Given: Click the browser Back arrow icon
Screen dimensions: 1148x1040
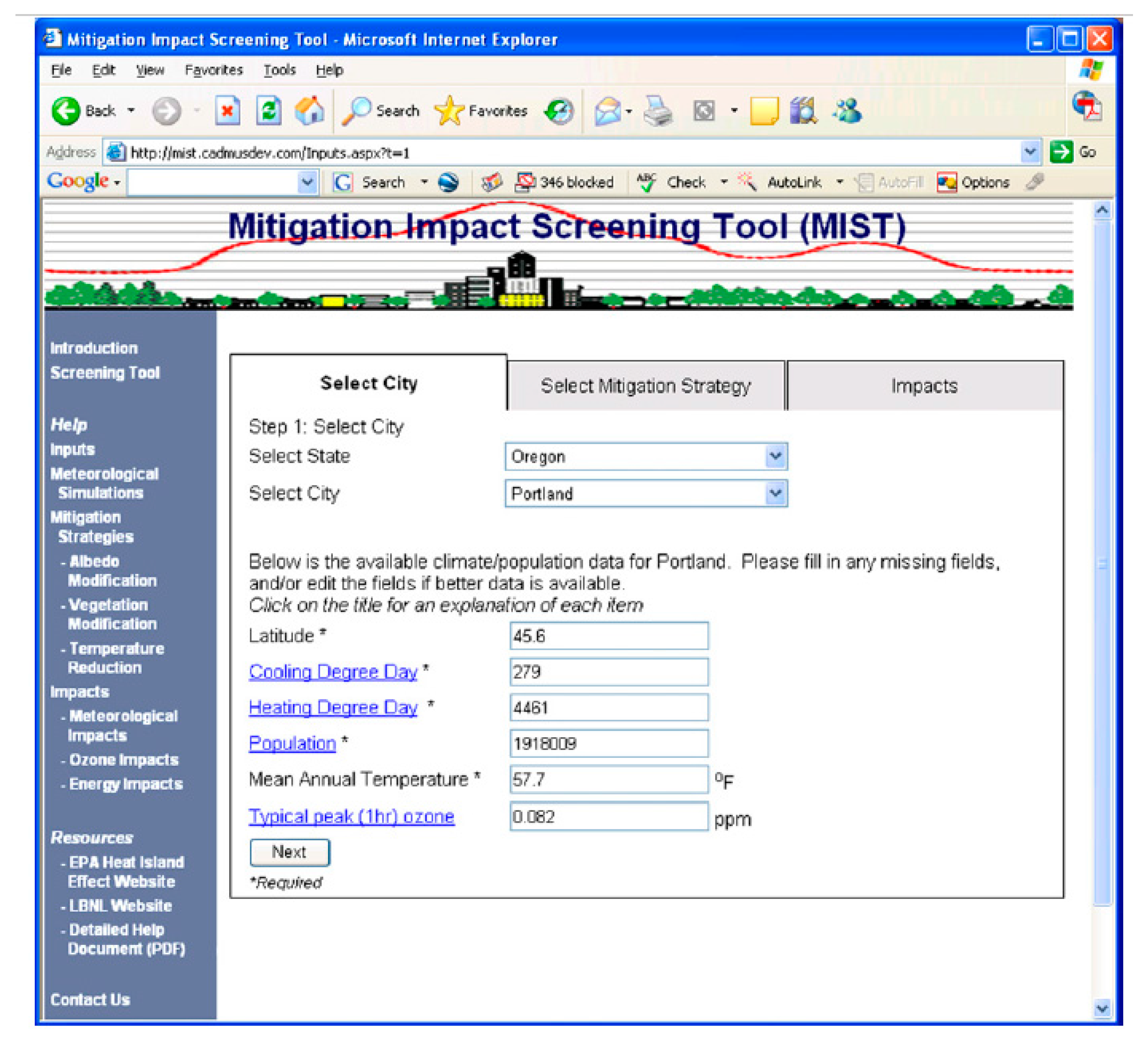Looking at the screenshot, I should 66,111.
